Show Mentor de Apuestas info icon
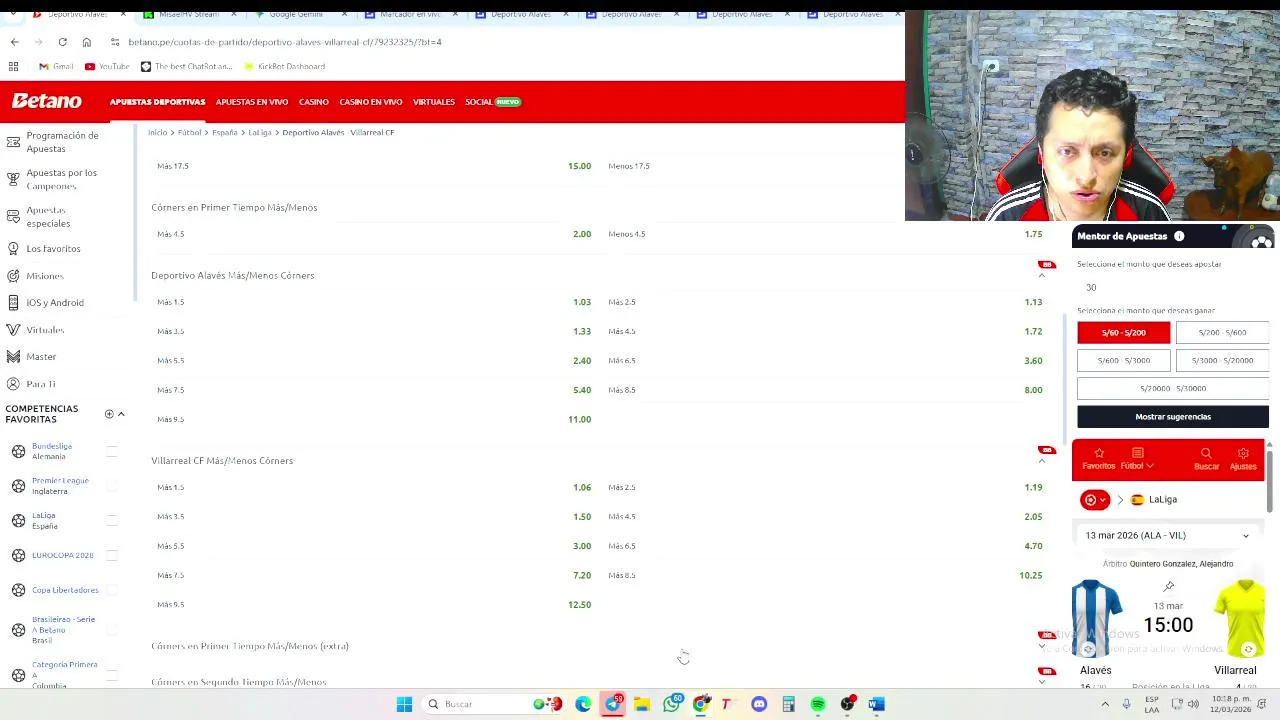1280x720 pixels. click(1179, 236)
